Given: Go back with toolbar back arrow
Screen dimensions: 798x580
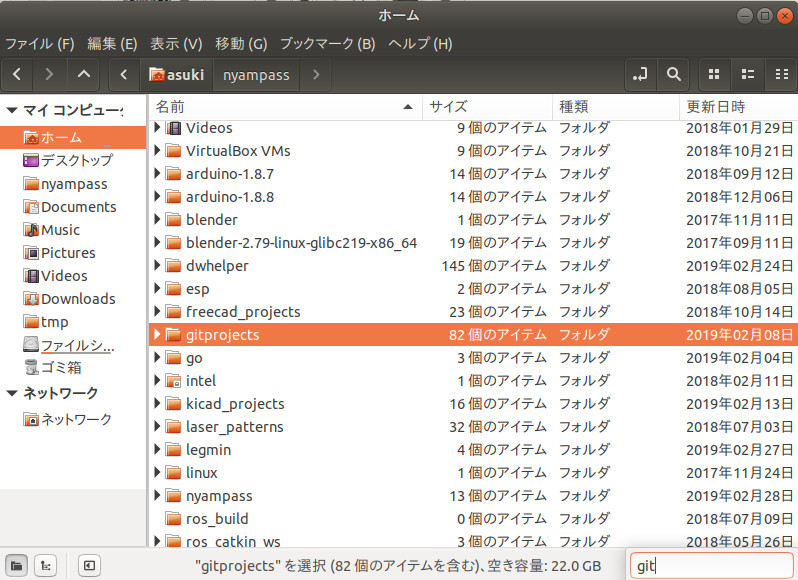Looking at the screenshot, I should tap(17, 75).
